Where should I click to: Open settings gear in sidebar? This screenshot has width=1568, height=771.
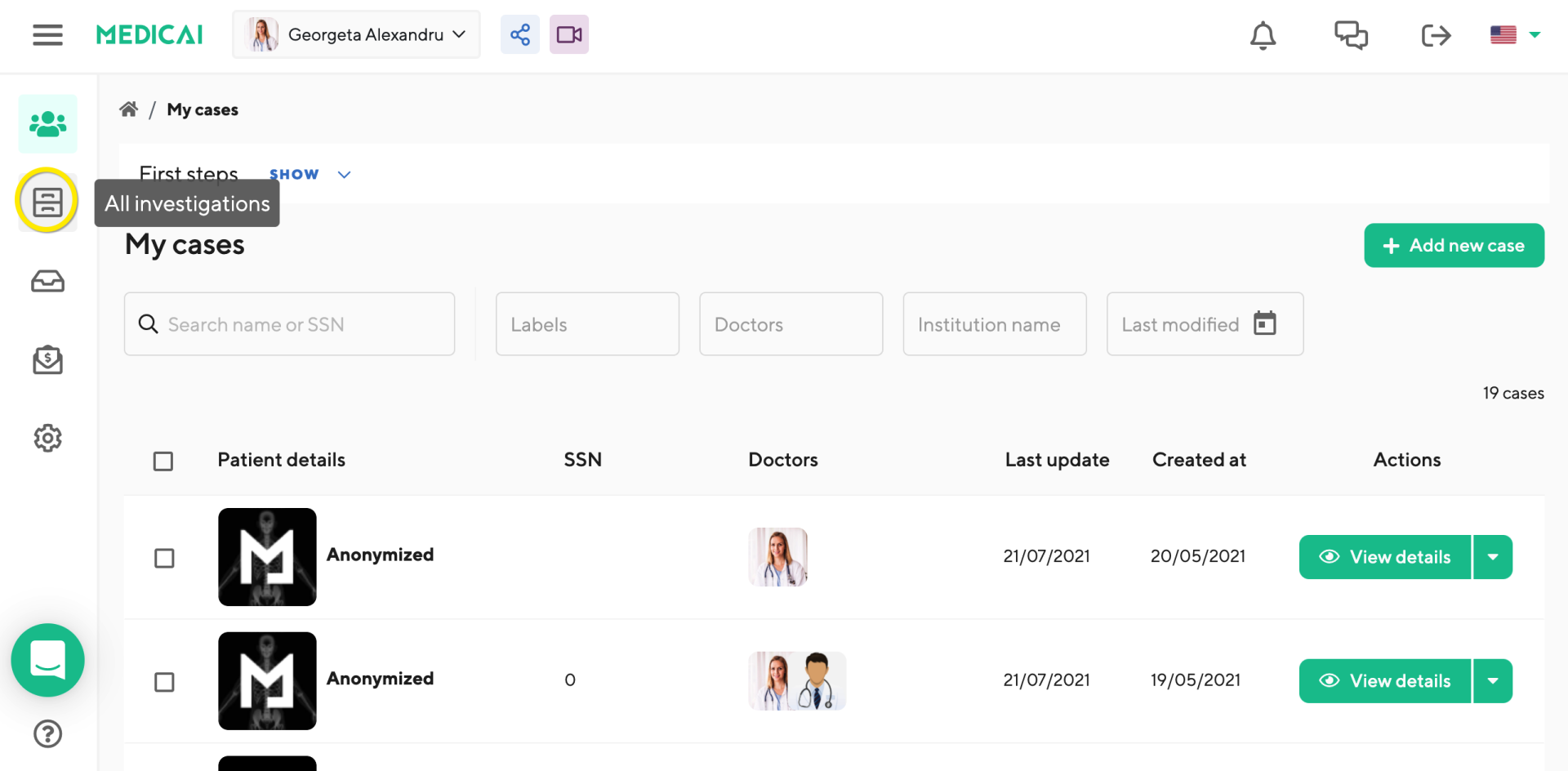(47, 439)
